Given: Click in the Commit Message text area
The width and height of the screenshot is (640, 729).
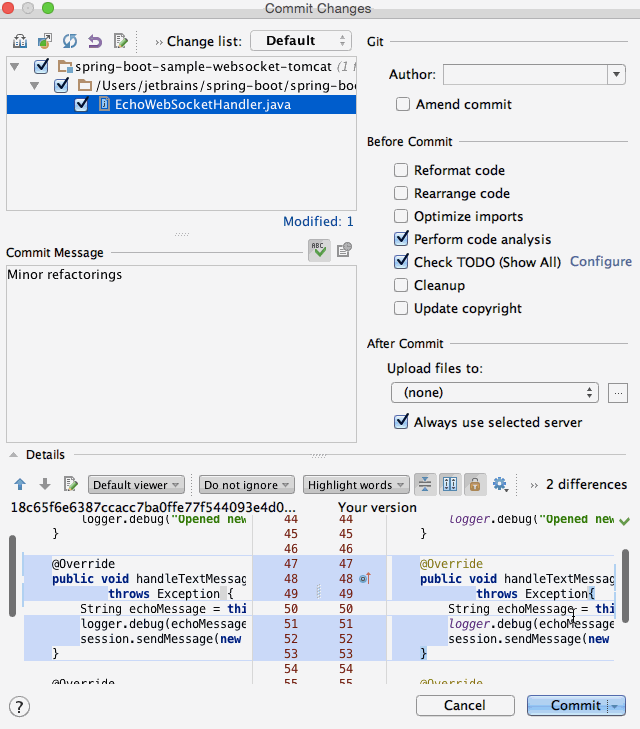Looking at the screenshot, I should tap(181, 354).
